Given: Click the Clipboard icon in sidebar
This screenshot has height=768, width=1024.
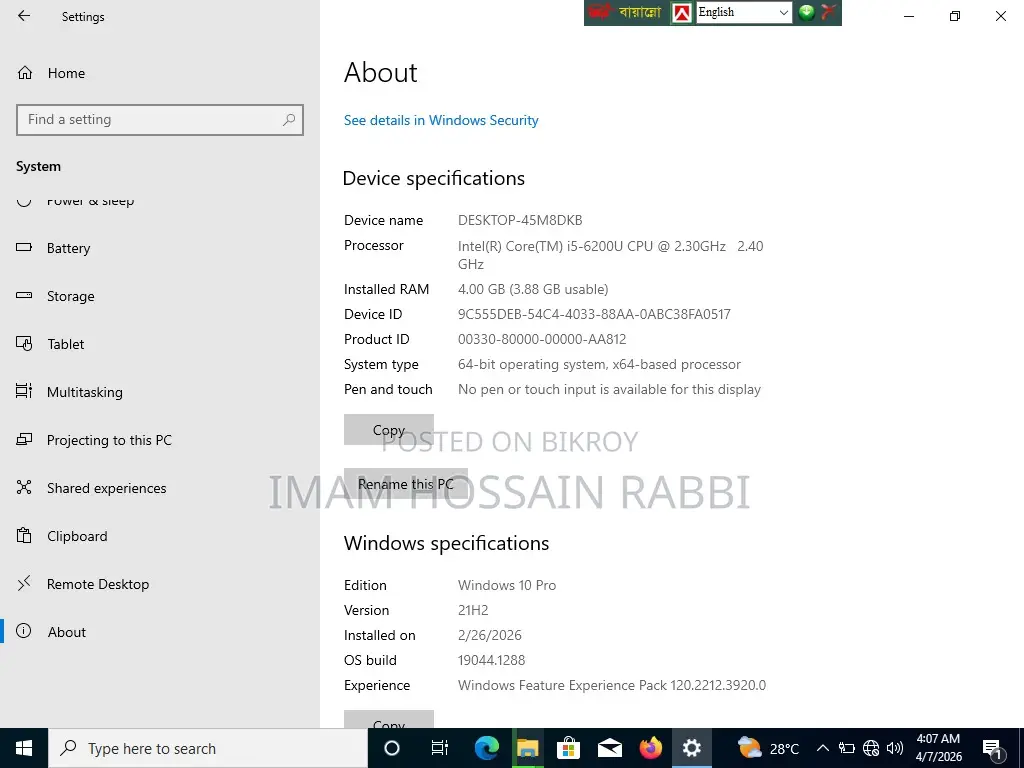Looking at the screenshot, I should coord(24,536).
